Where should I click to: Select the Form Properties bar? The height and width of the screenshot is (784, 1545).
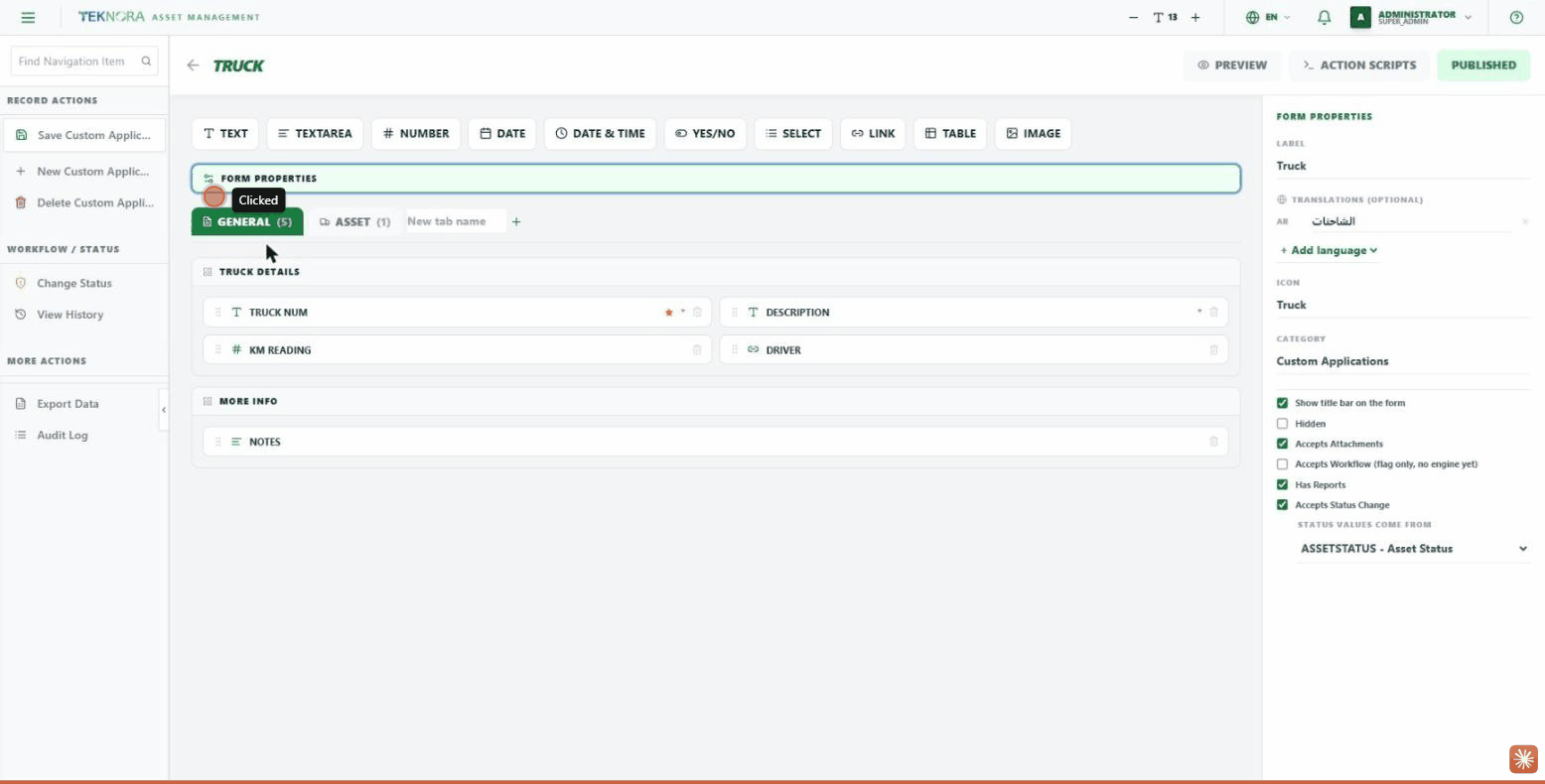(x=716, y=179)
